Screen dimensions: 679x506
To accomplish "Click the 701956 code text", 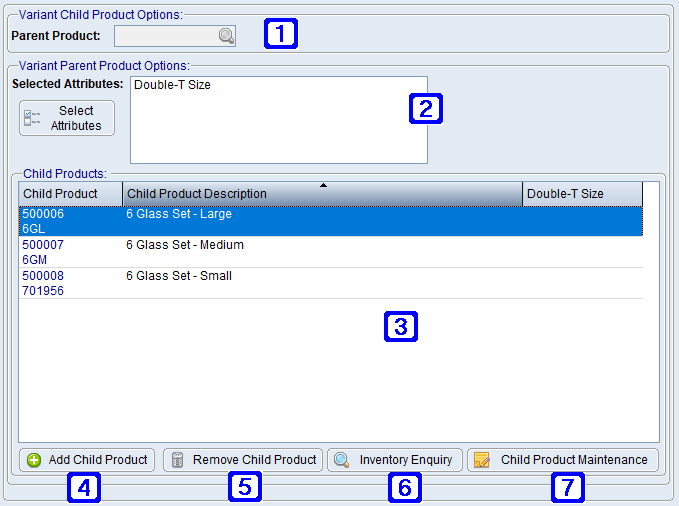I will click(43, 291).
